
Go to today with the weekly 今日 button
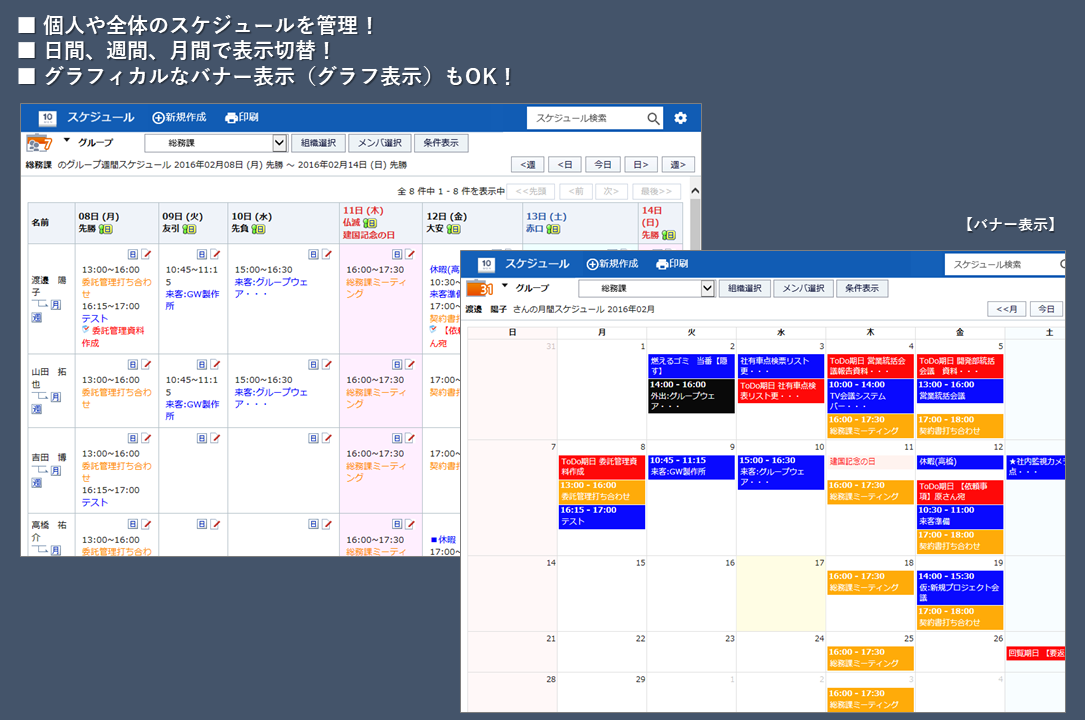tap(602, 165)
